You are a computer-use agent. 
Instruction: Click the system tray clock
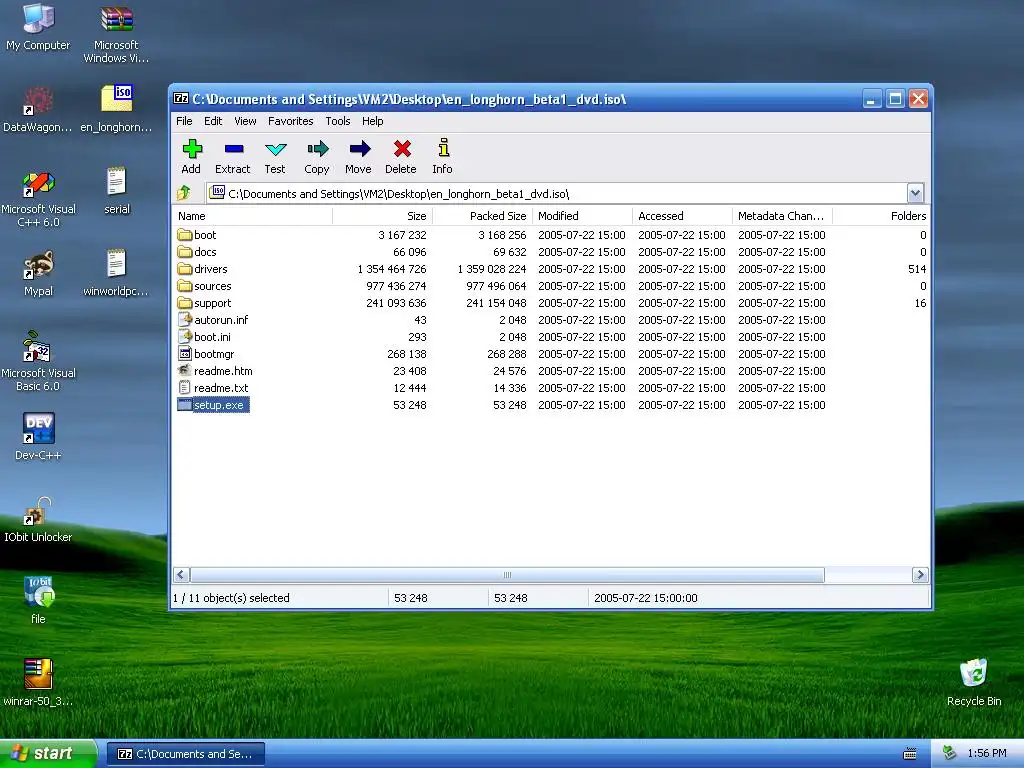click(x=987, y=754)
